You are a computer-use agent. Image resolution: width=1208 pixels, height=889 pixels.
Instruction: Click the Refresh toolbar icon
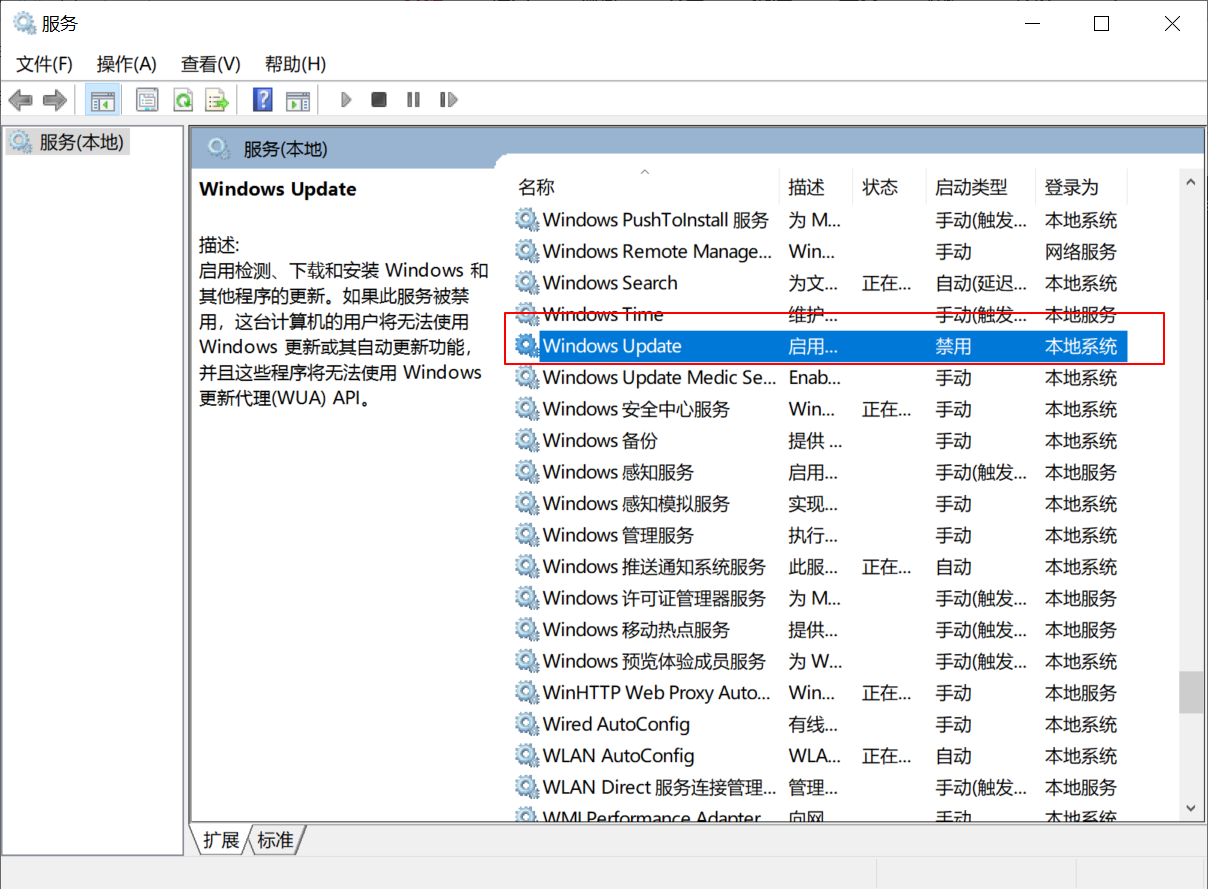[183, 100]
